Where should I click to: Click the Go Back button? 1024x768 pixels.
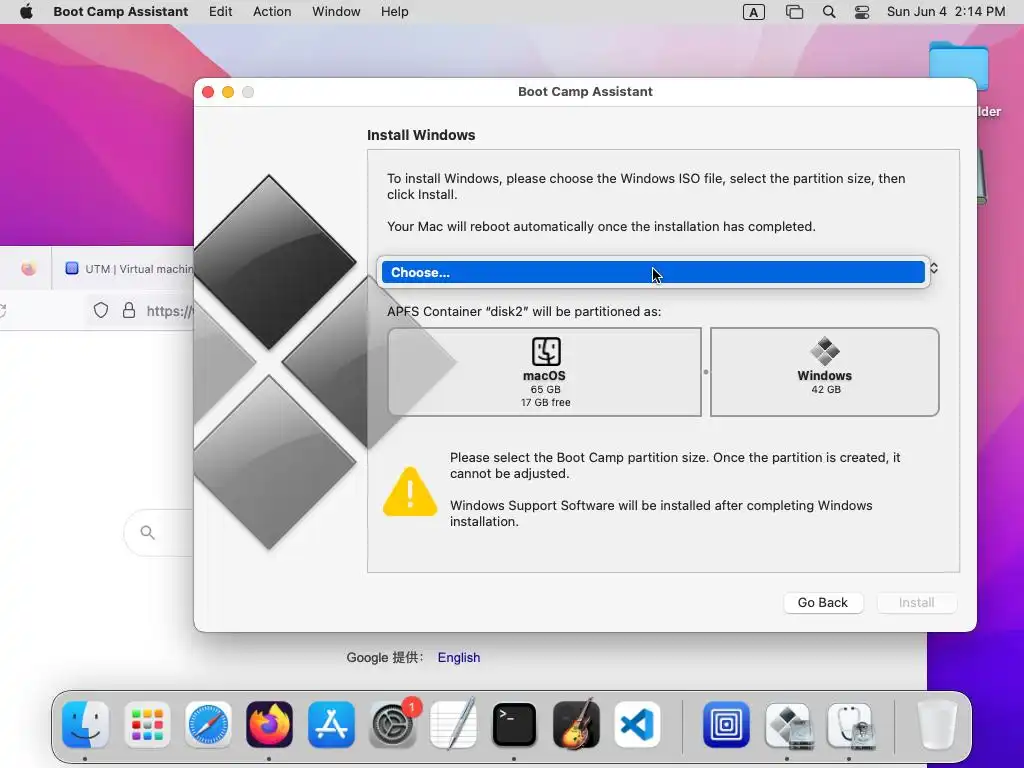point(823,602)
